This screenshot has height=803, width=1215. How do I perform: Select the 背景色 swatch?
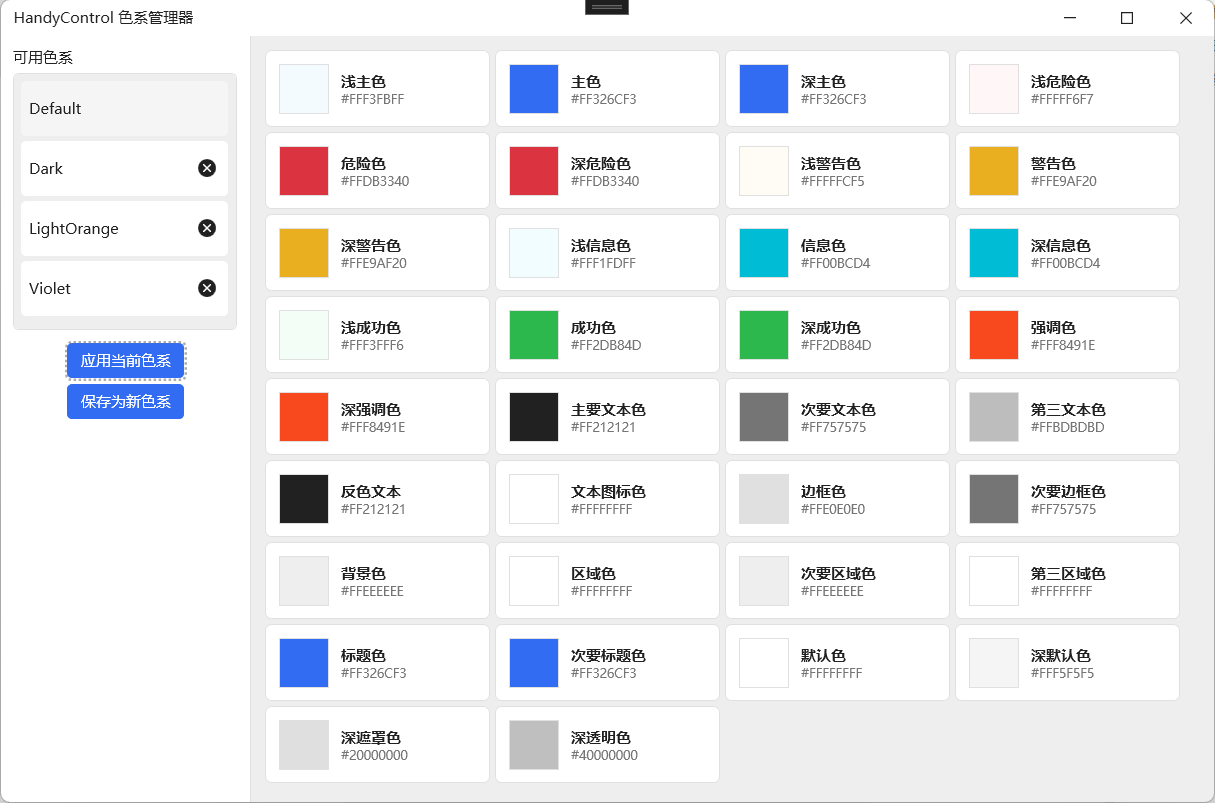(x=303, y=580)
